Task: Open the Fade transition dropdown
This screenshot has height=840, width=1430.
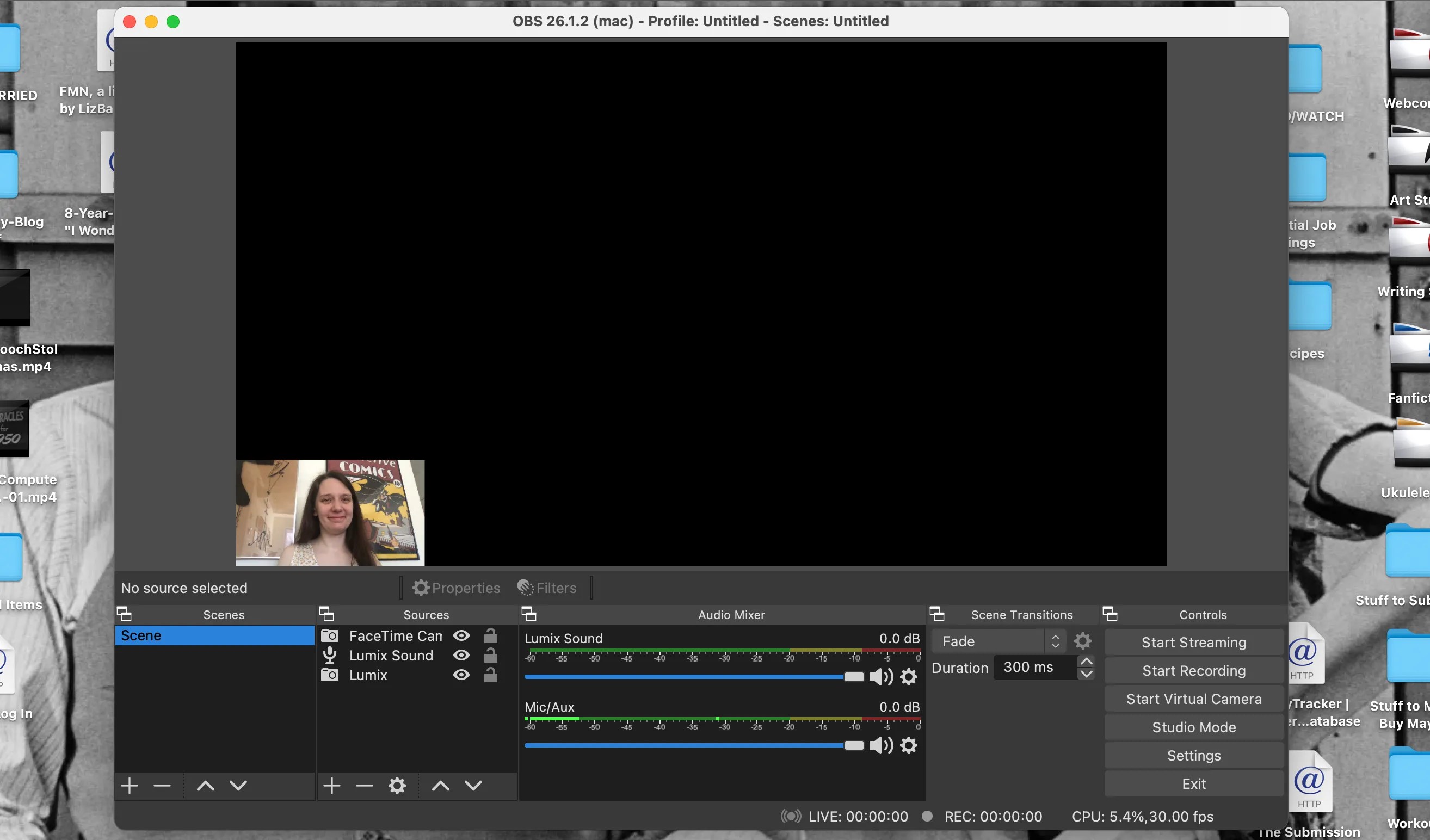Action: tap(997, 641)
